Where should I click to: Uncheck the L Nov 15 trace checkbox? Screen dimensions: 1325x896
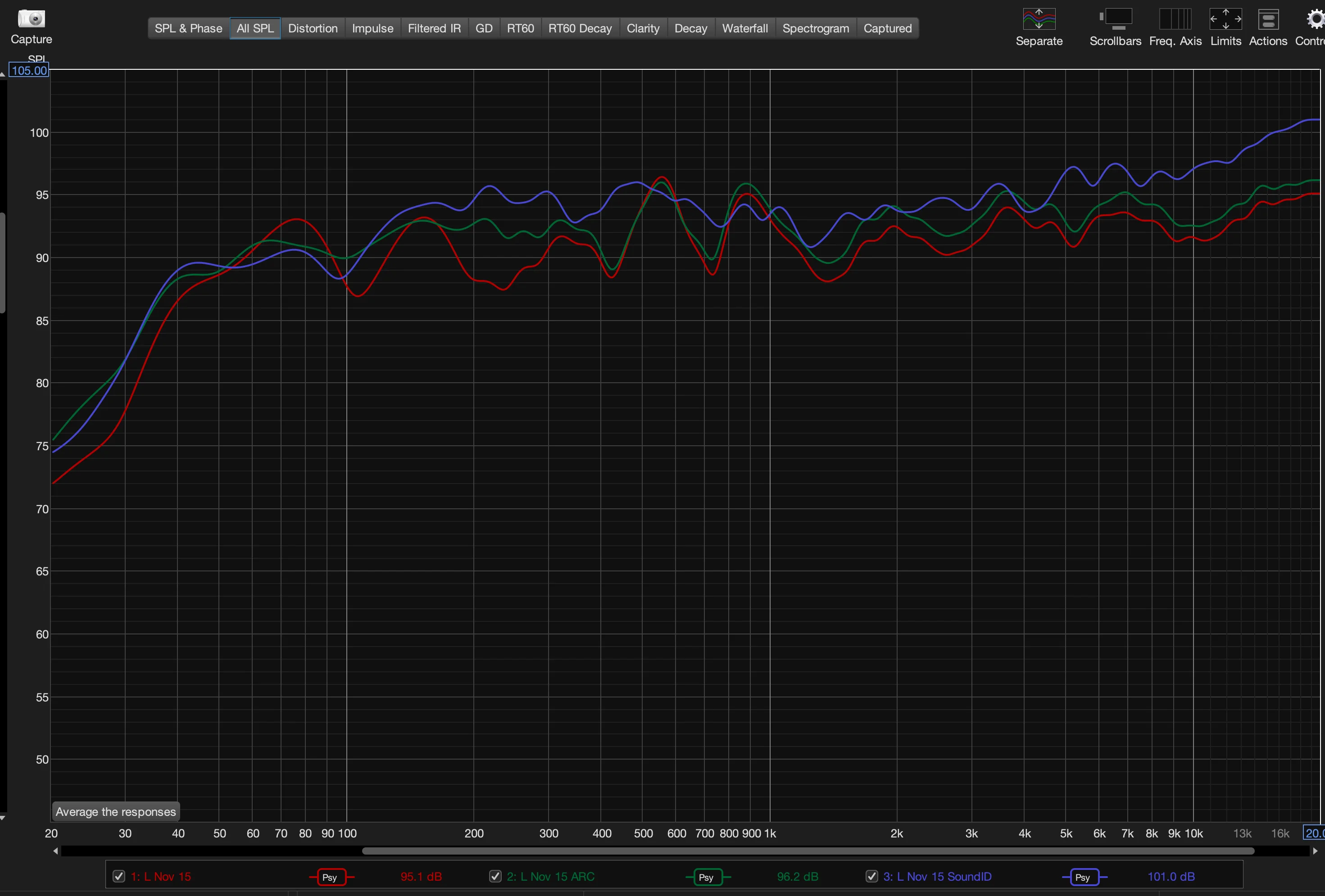coord(118,877)
